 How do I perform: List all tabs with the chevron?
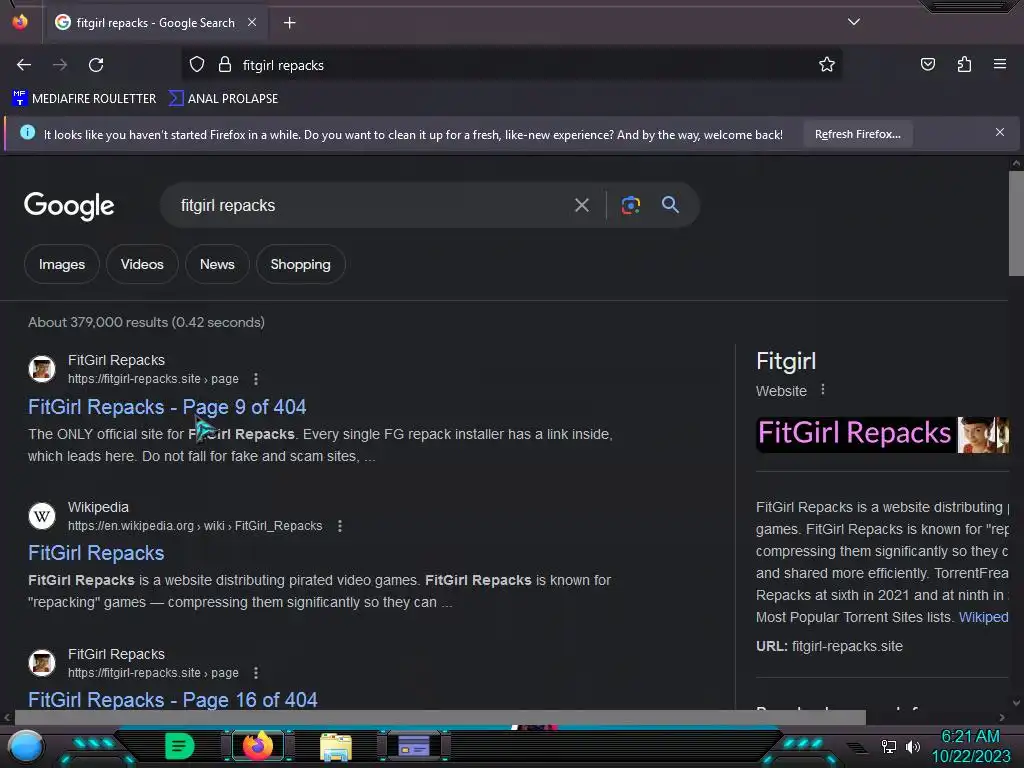click(854, 22)
